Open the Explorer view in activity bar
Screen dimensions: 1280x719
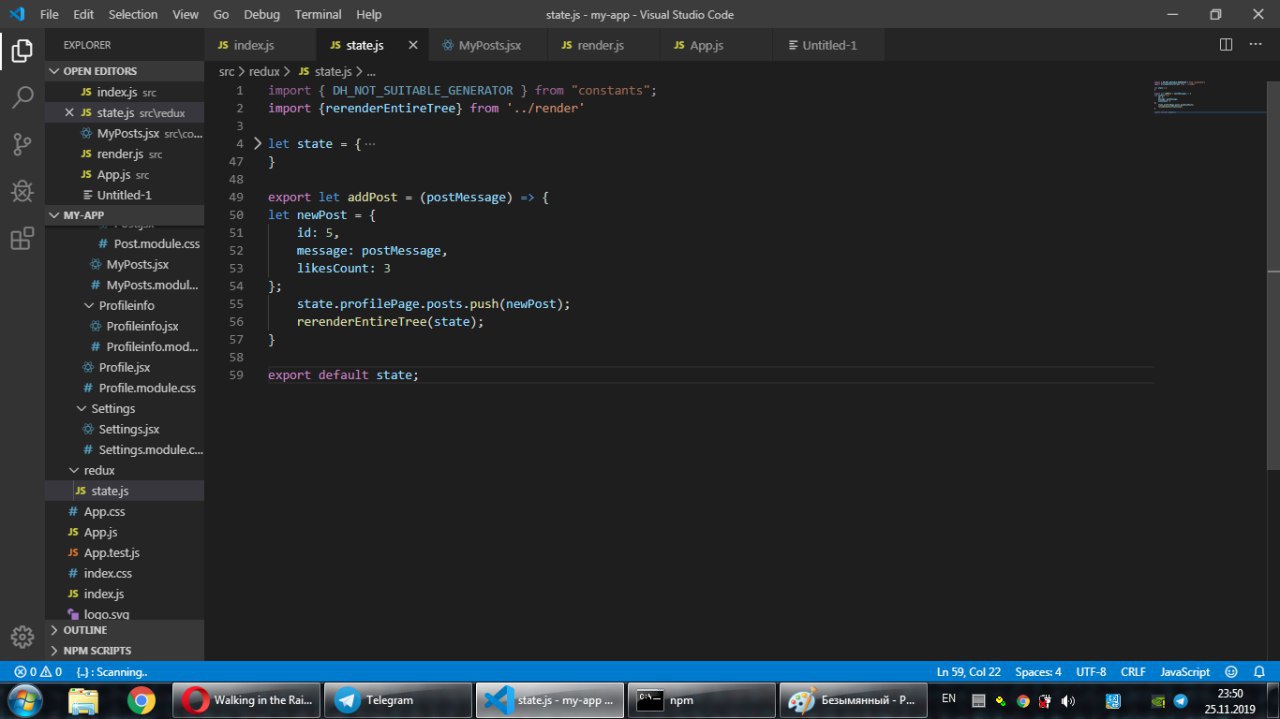tap(22, 50)
